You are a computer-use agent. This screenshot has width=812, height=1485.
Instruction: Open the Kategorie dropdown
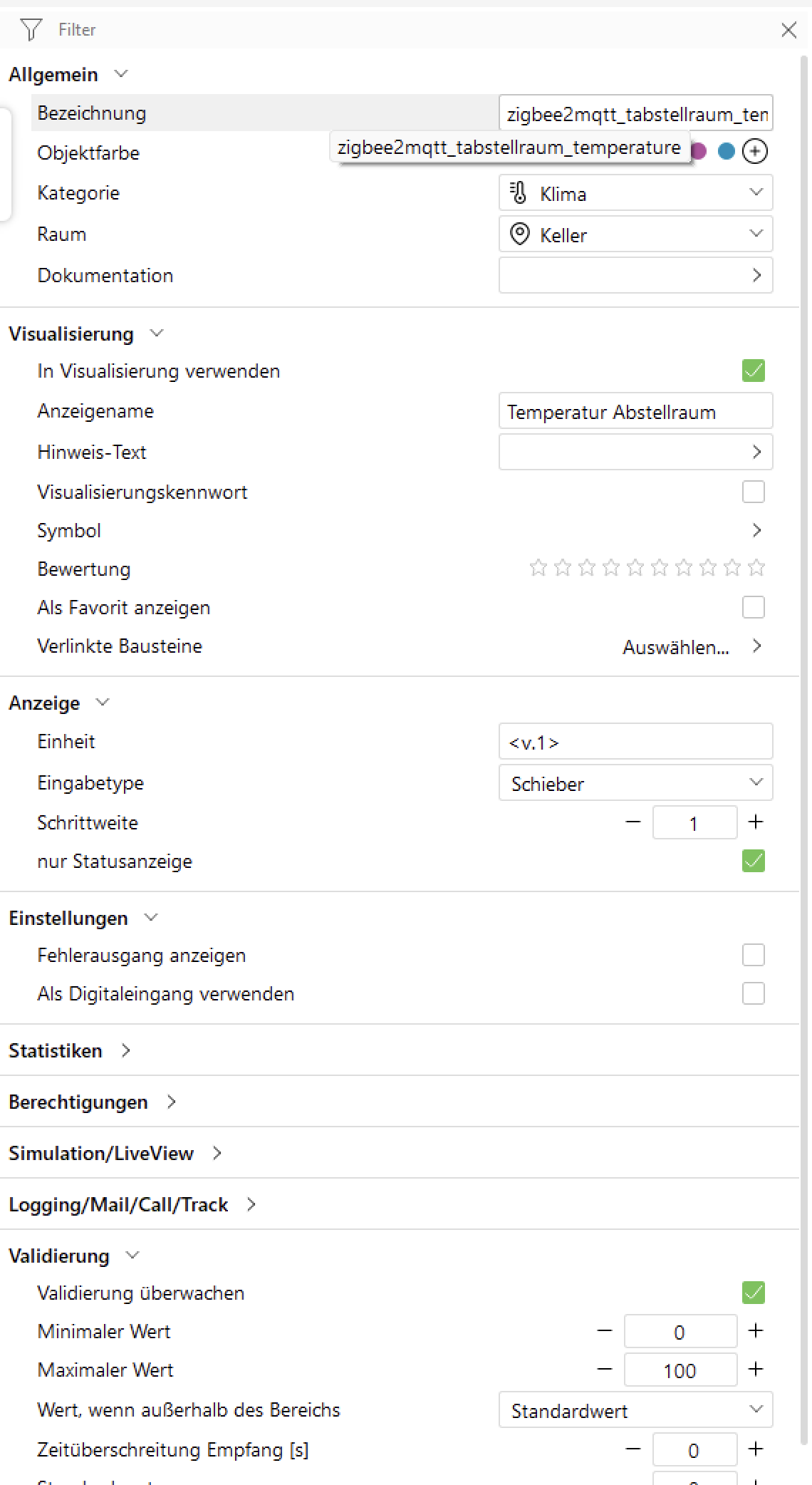click(x=756, y=192)
